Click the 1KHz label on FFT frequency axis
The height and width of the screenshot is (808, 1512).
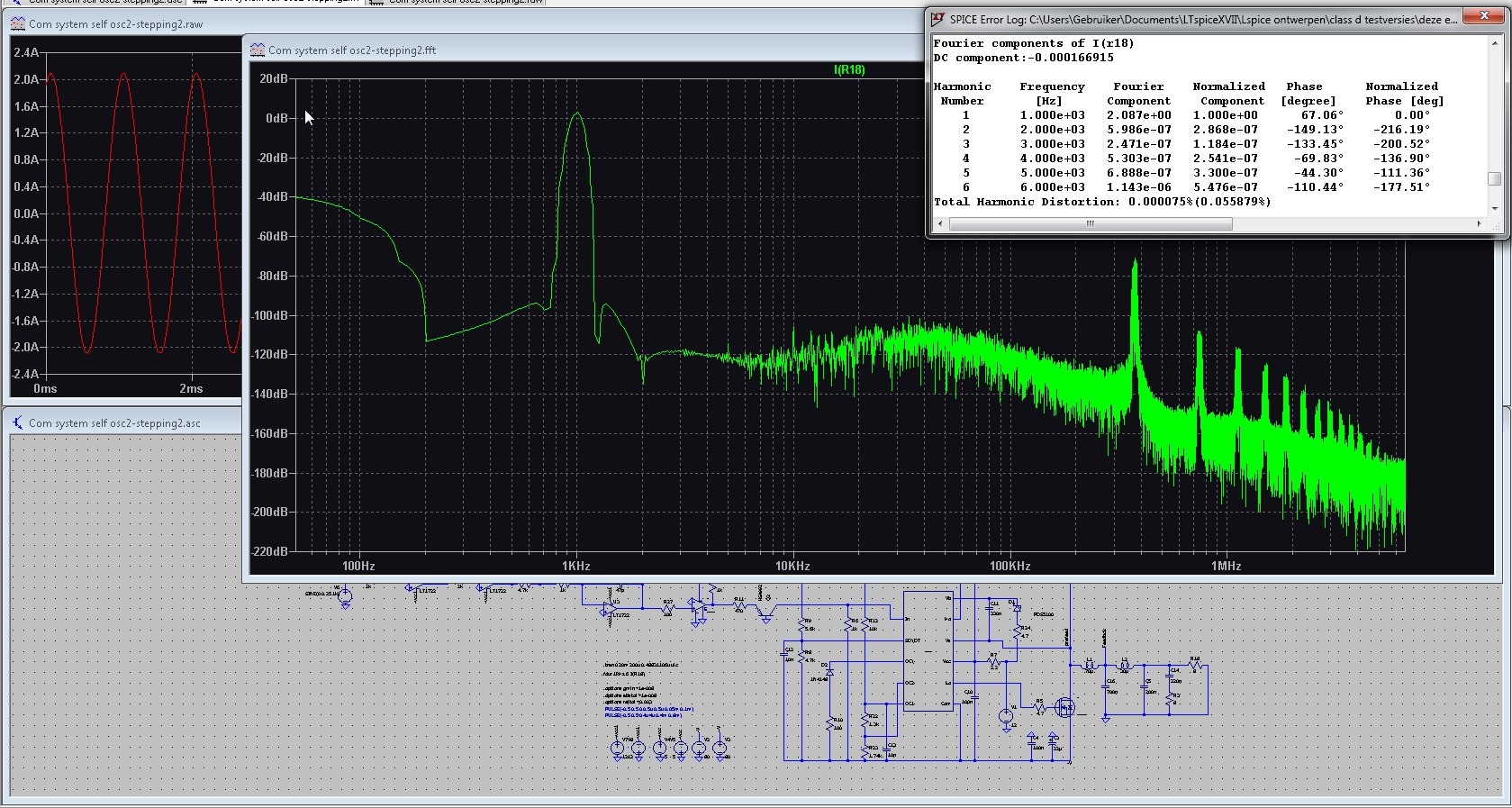[x=576, y=567]
